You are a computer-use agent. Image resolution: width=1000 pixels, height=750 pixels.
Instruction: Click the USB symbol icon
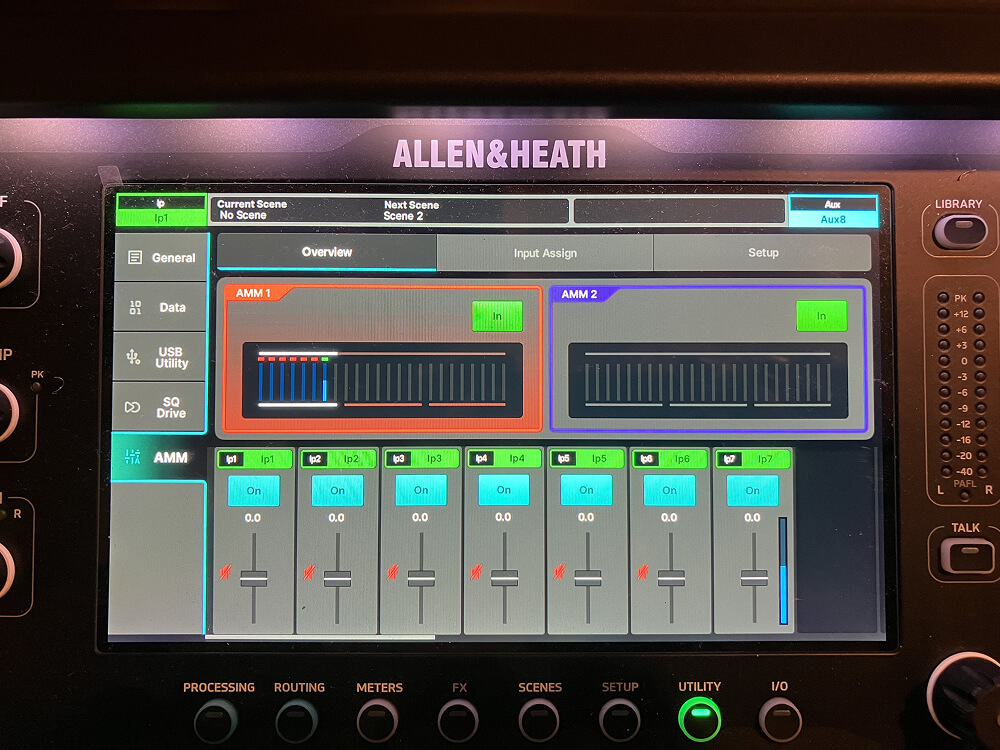point(133,357)
